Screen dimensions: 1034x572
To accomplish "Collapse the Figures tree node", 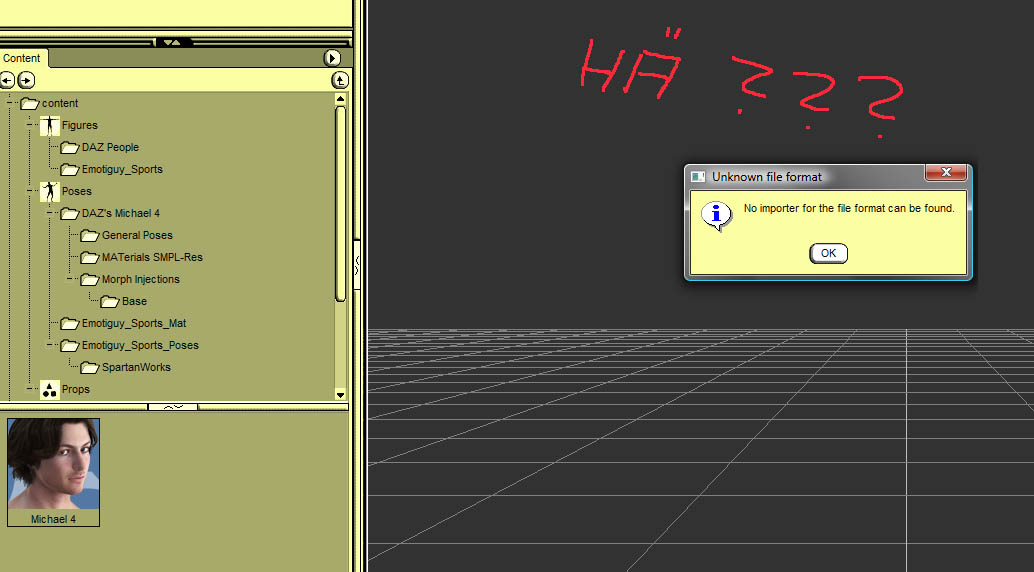I will tap(30, 125).
